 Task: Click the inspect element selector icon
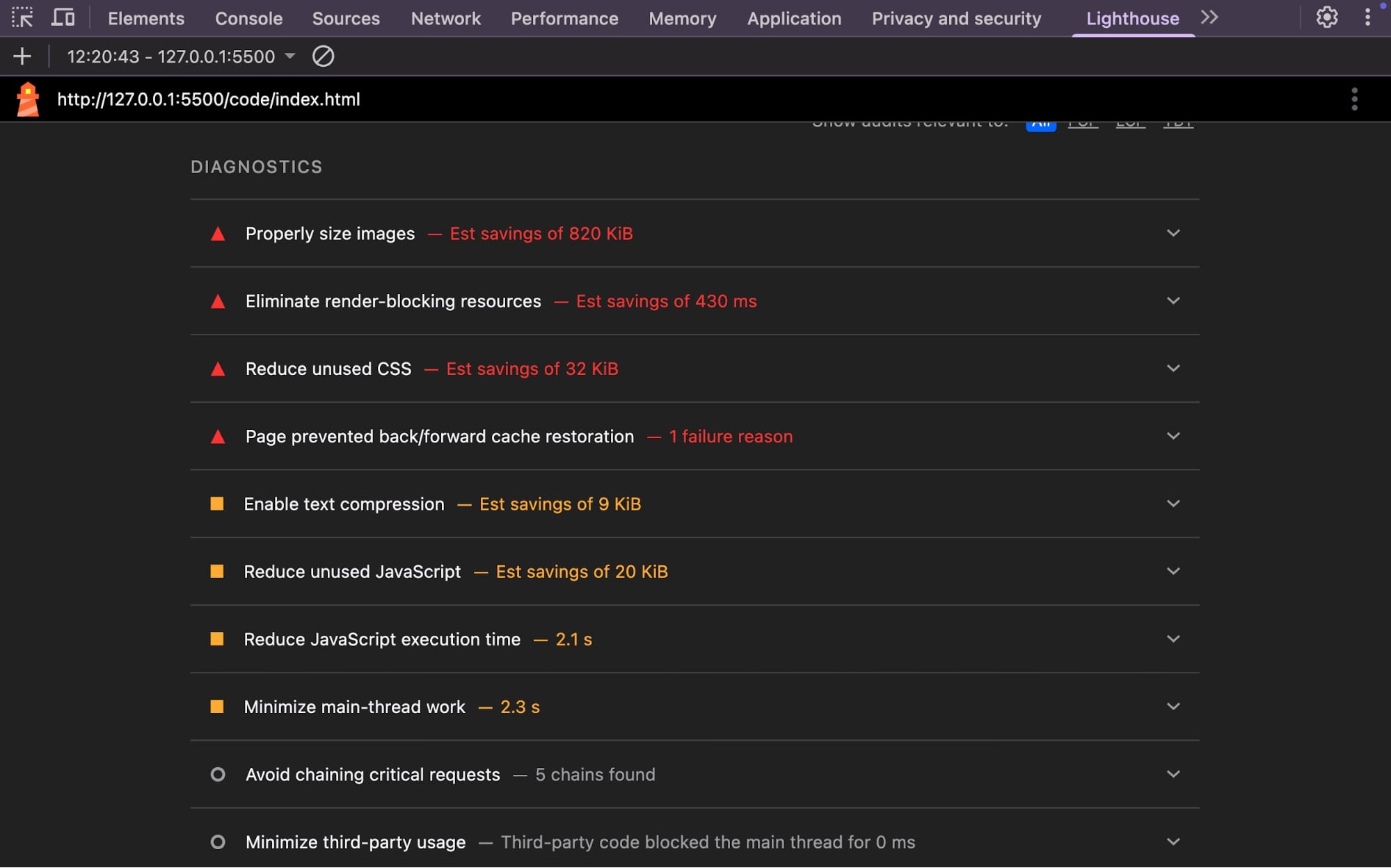pos(22,17)
